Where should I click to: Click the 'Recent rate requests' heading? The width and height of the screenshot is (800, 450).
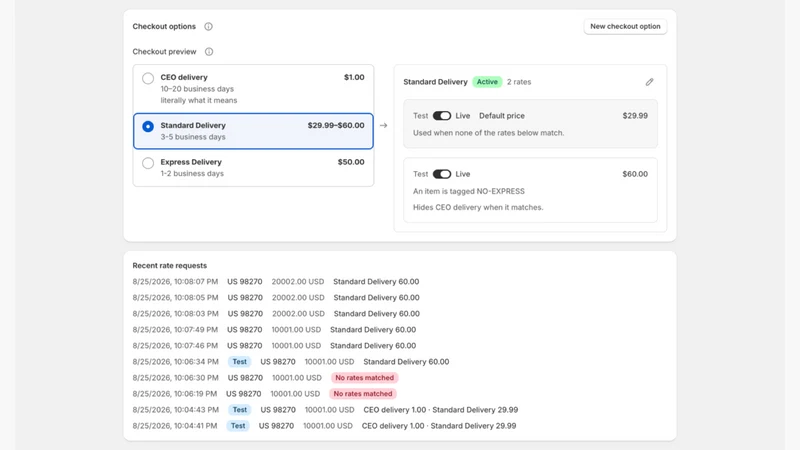tap(170, 265)
